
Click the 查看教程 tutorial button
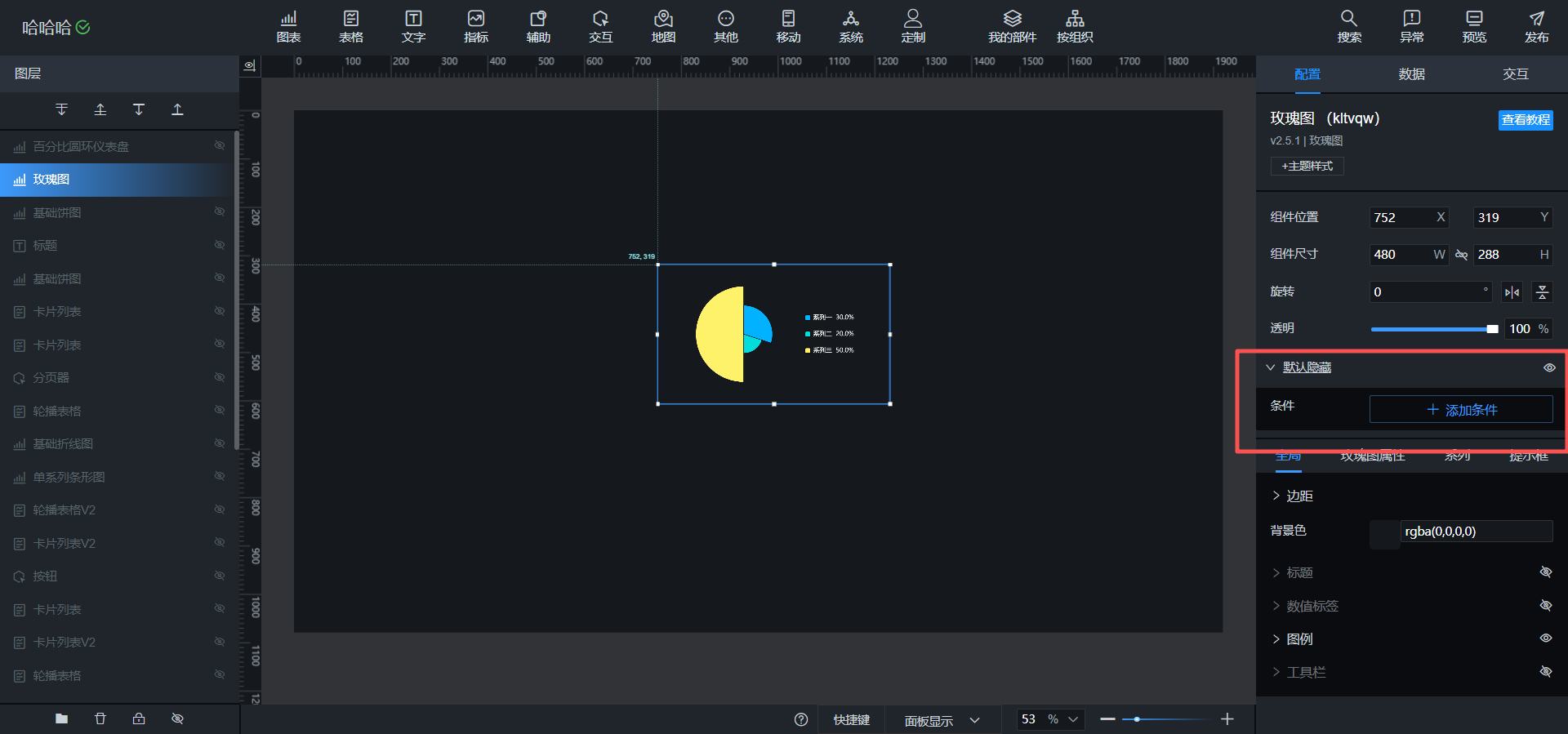[1526, 120]
